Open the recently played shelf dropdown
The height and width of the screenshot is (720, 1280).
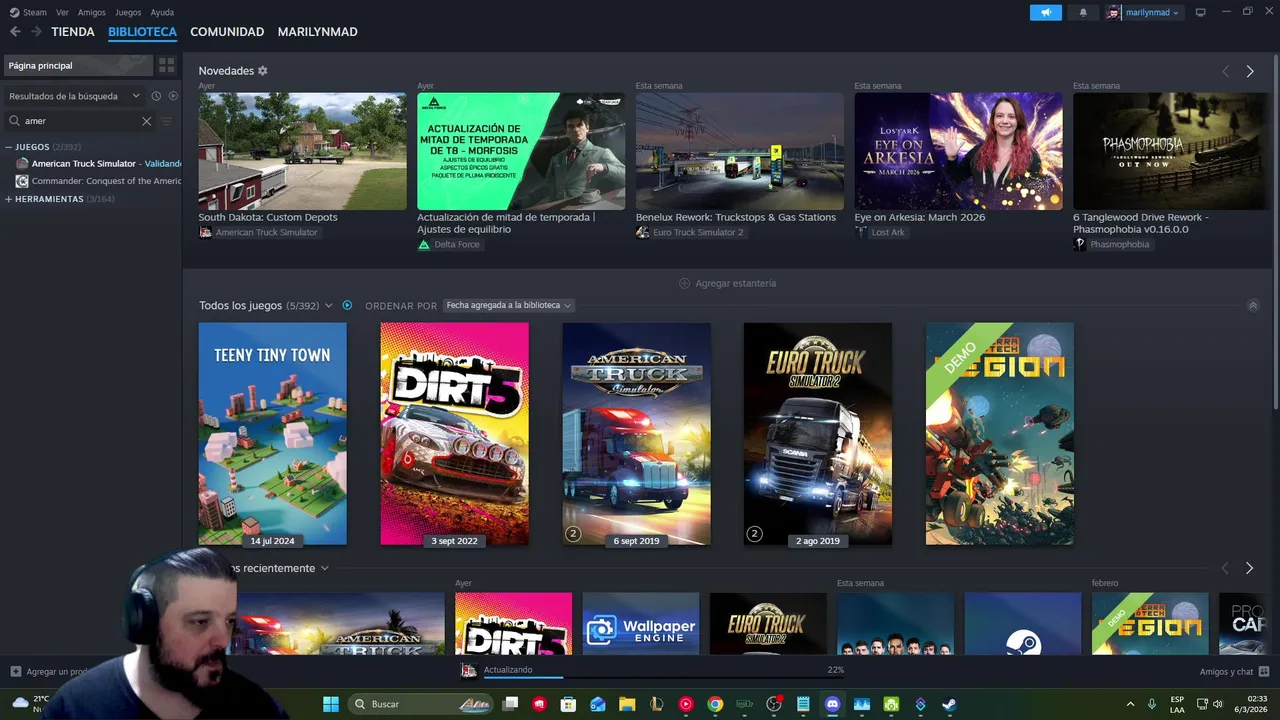324,568
